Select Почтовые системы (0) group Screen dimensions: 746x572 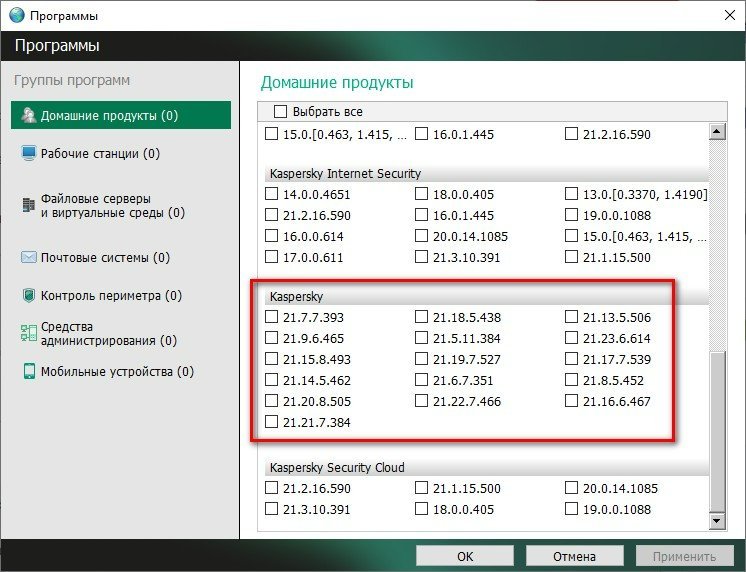click(x=95, y=257)
